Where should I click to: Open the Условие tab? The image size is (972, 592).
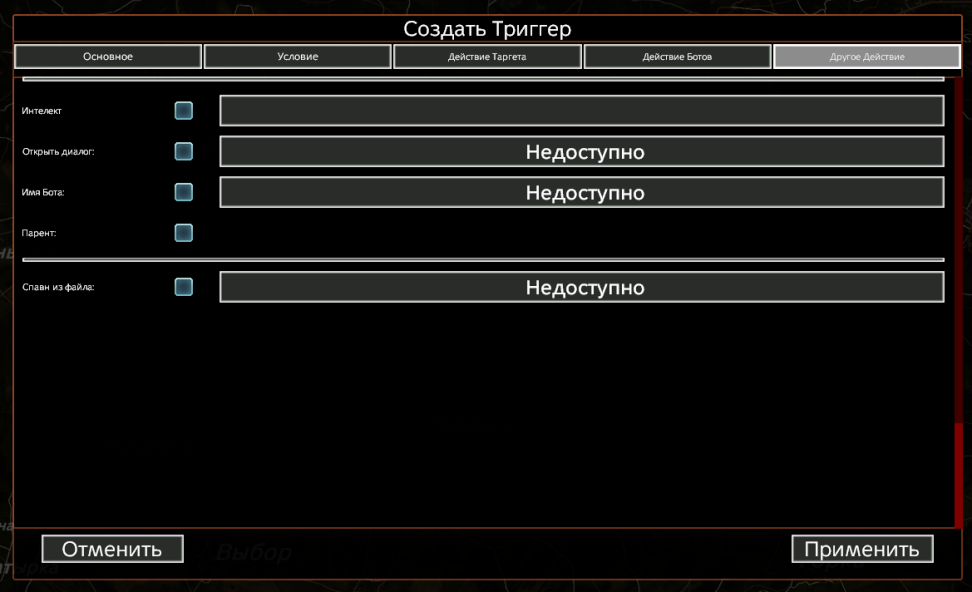click(298, 57)
